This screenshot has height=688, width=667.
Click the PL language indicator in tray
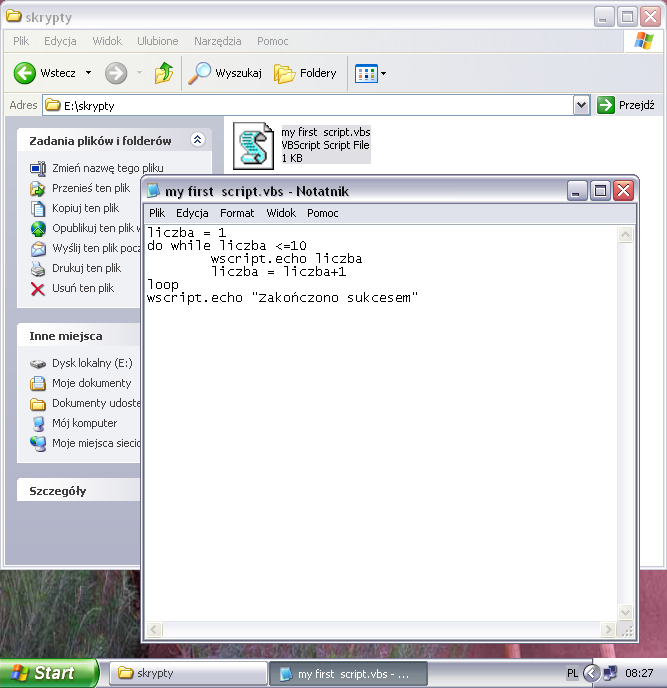(572, 674)
